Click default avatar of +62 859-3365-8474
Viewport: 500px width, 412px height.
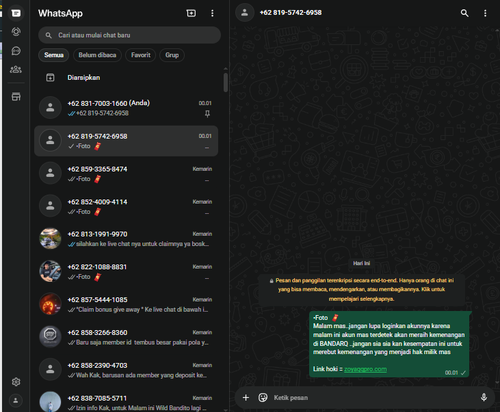click(50, 173)
